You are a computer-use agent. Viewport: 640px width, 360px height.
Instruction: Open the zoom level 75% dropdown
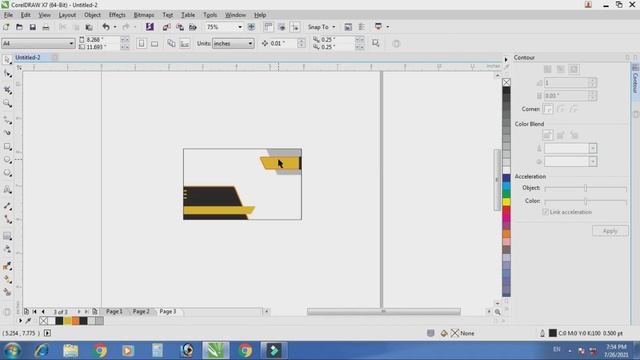click(240, 27)
